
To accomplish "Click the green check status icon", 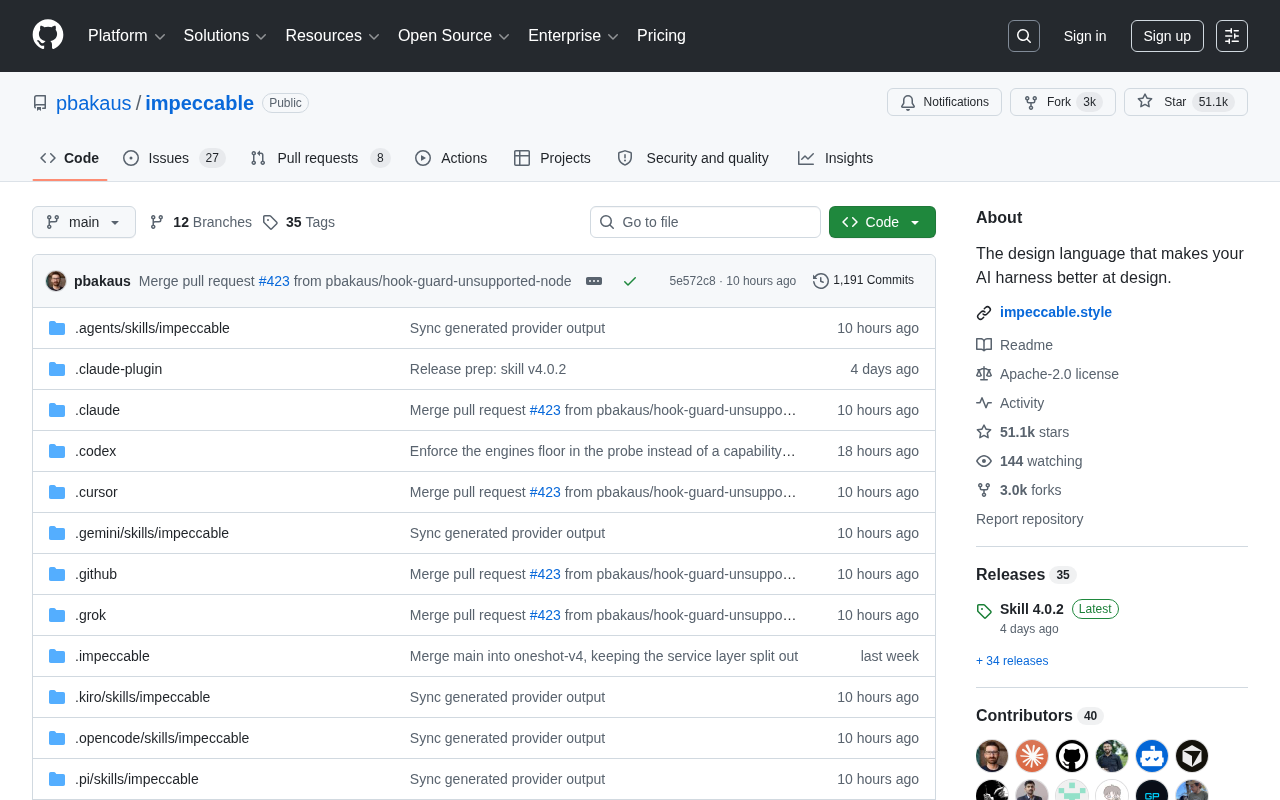I will pos(630,281).
